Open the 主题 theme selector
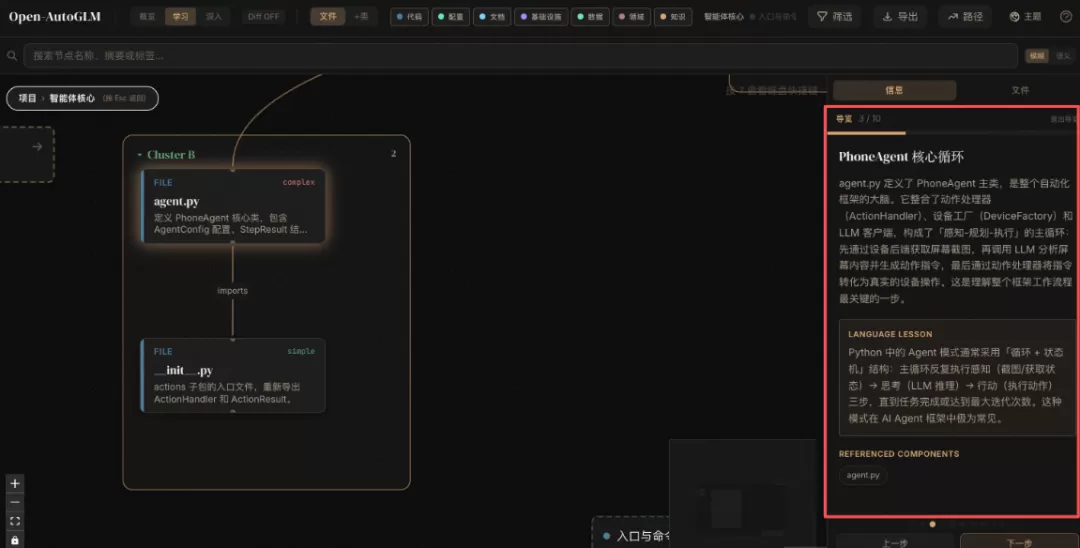This screenshot has height=548, width=1080. (1025, 17)
